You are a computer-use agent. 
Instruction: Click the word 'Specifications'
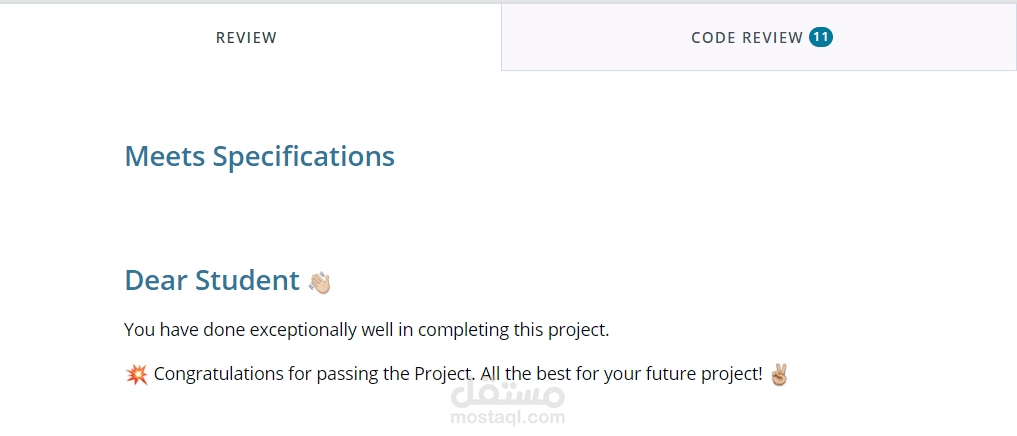[304, 157]
